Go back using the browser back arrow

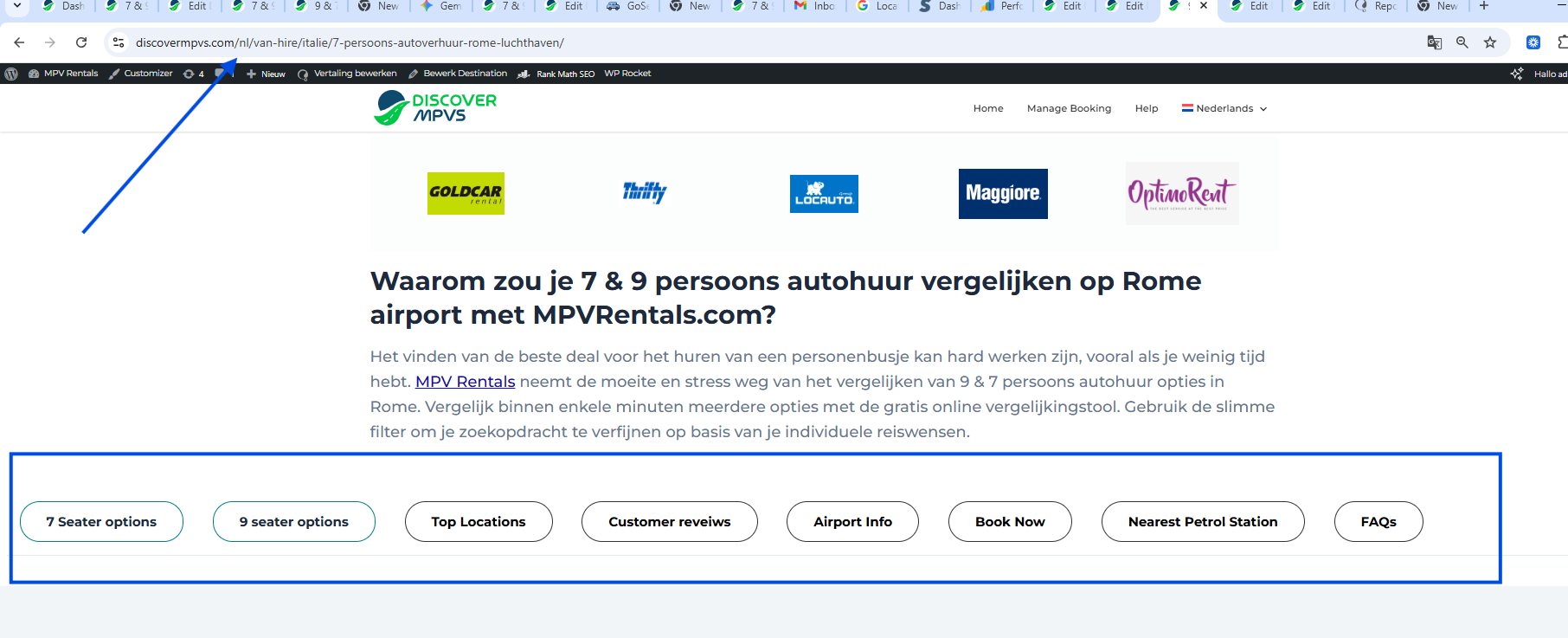19,42
